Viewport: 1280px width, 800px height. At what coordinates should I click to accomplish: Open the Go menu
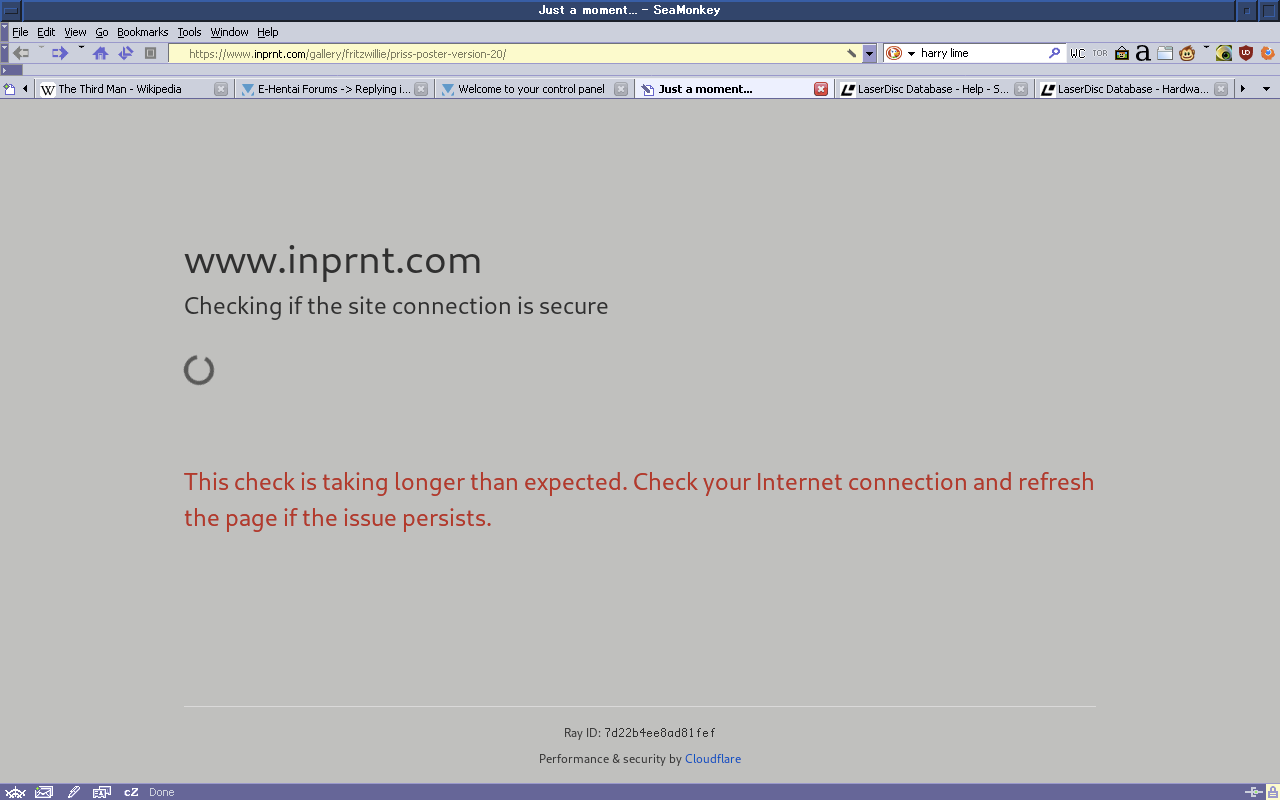[102, 32]
